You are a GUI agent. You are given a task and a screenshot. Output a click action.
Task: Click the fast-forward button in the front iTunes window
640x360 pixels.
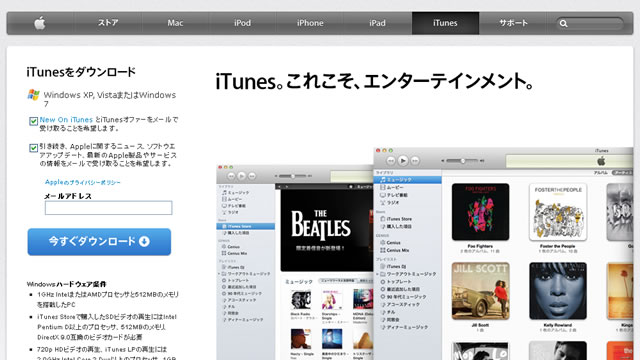click(415, 161)
